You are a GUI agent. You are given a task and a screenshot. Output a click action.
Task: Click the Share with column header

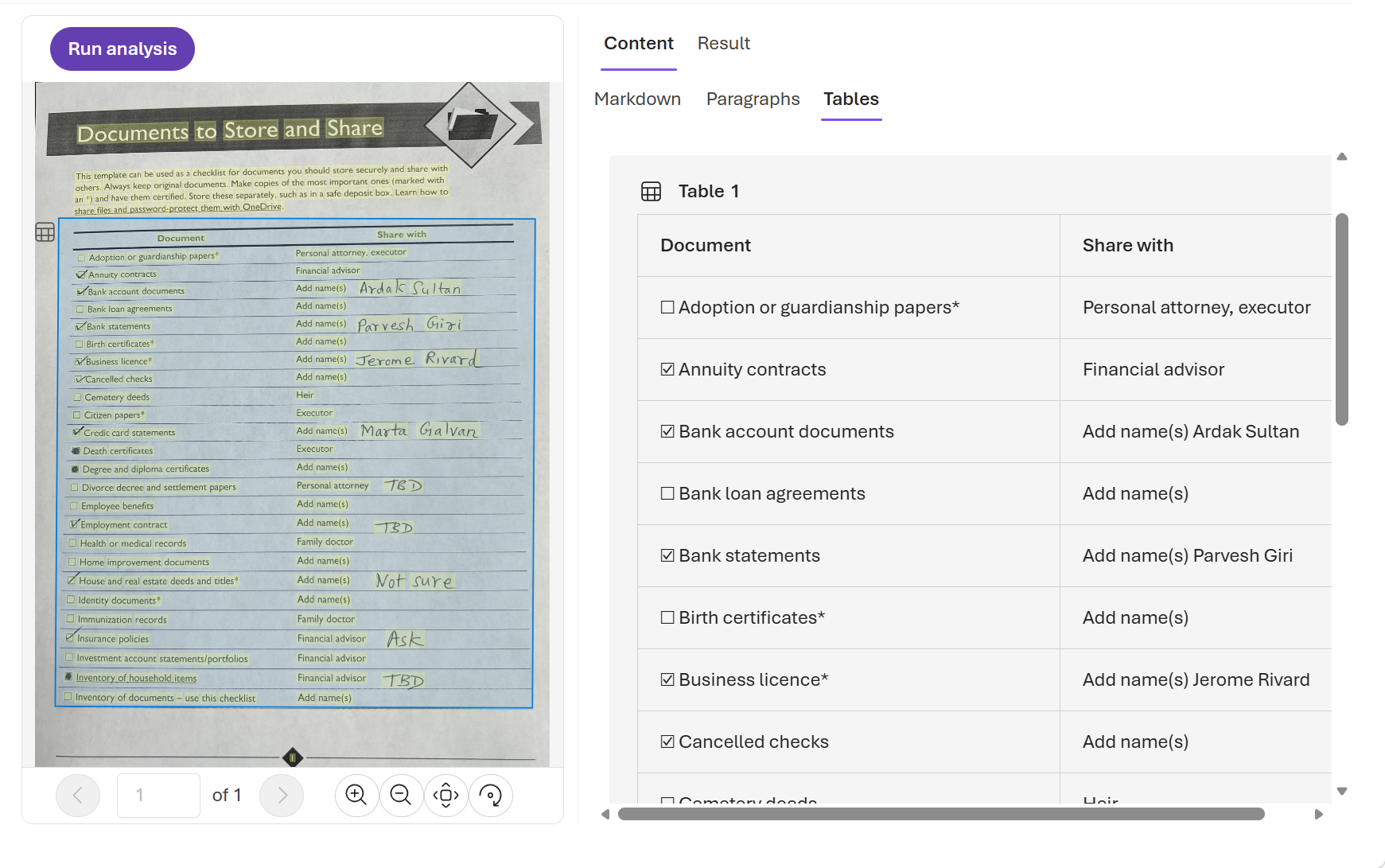pos(1196,245)
